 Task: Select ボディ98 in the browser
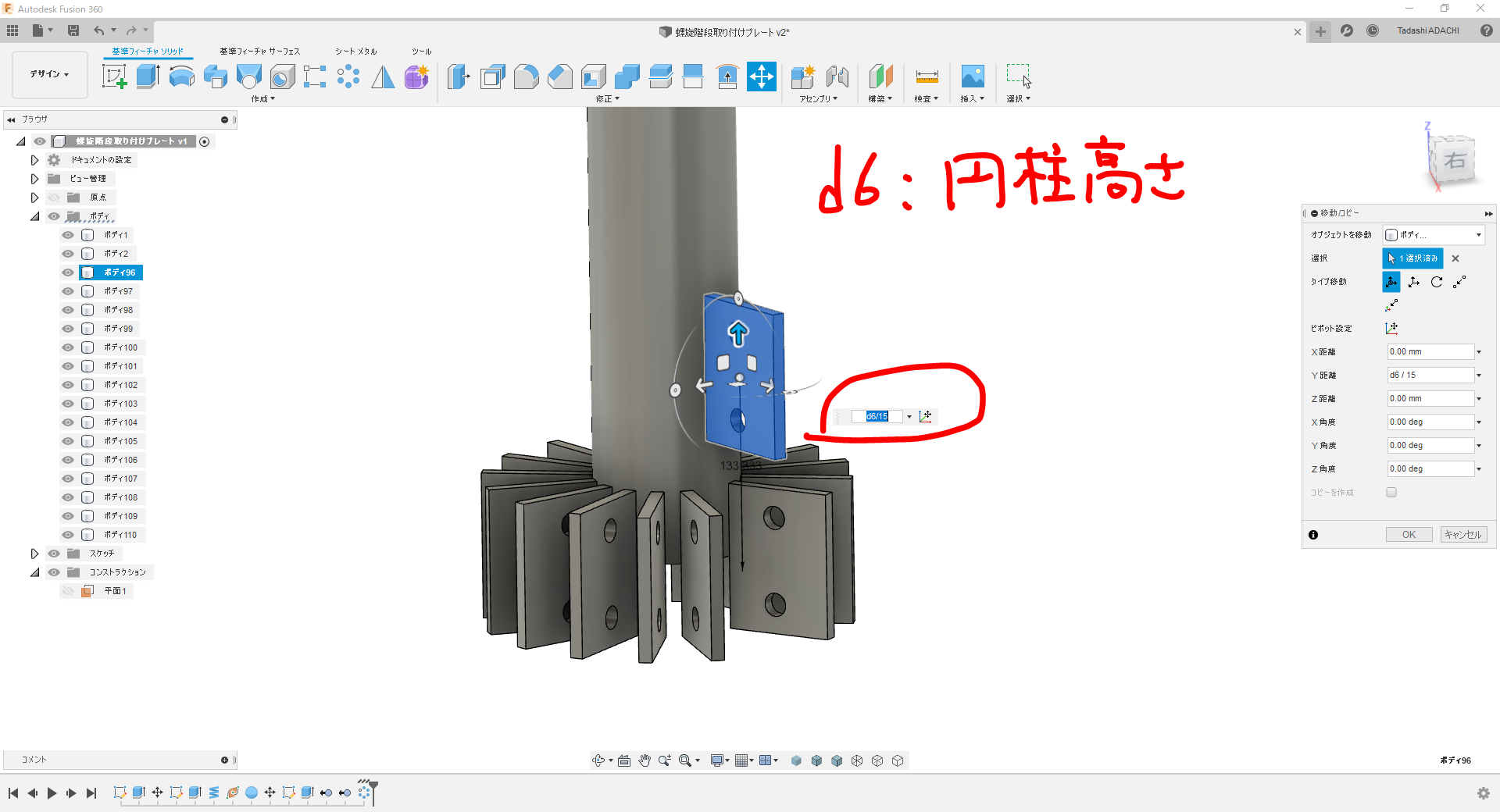(x=118, y=310)
